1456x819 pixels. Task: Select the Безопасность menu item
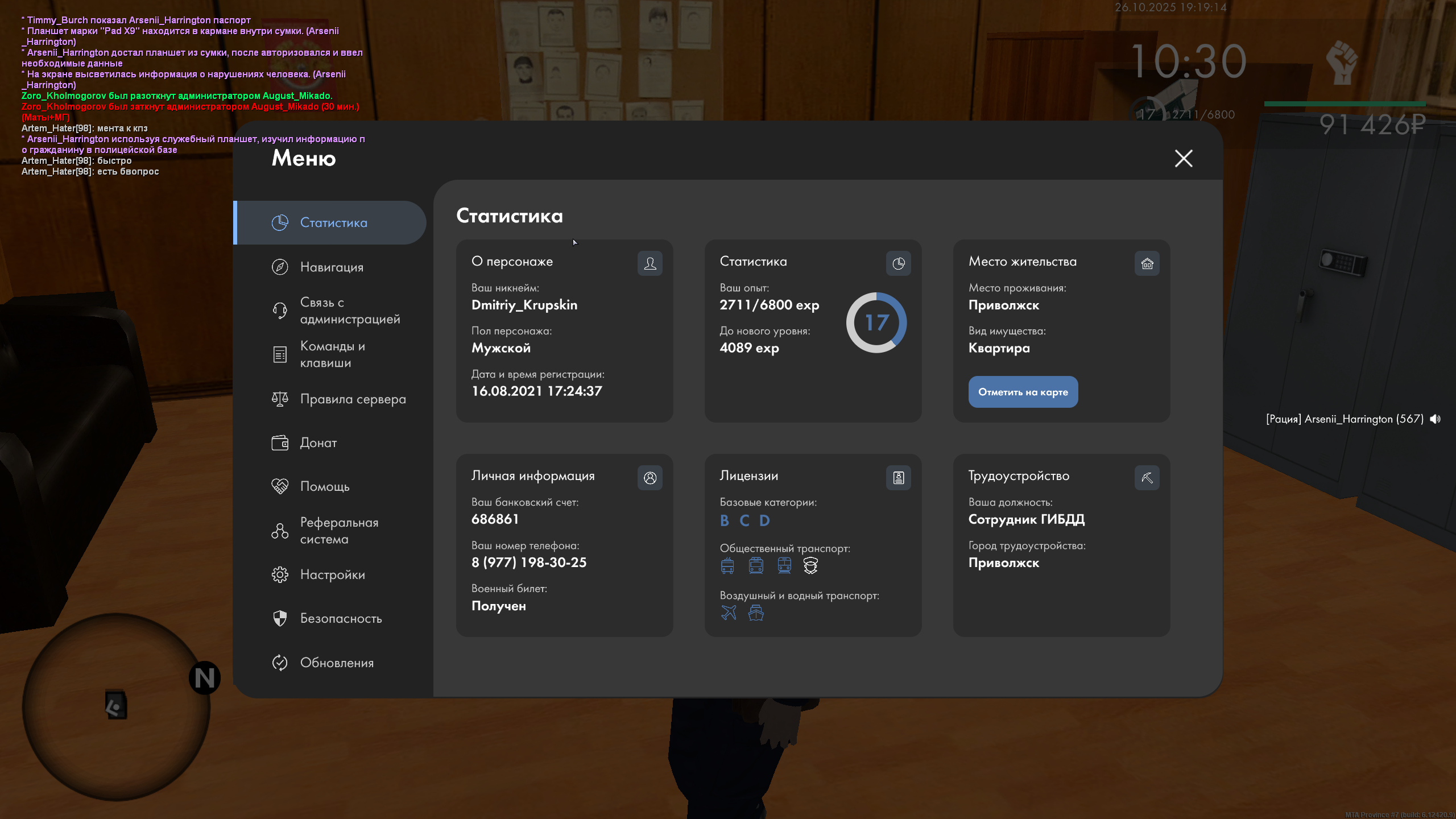click(340, 618)
